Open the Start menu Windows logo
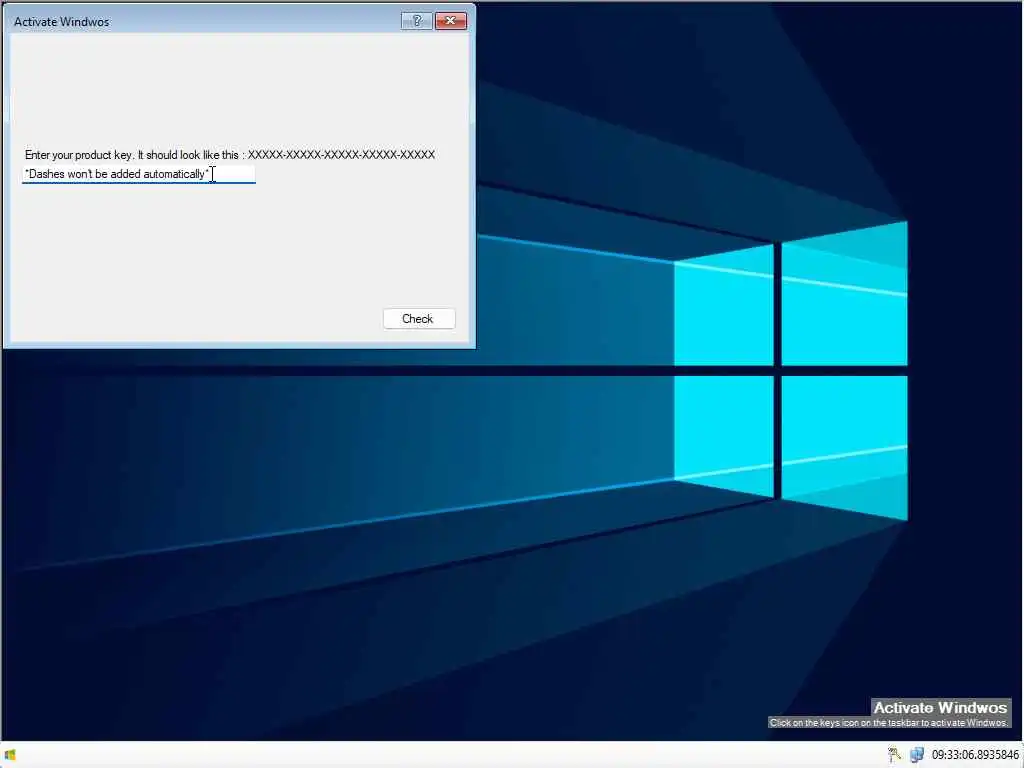Viewport: 1024px width, 768px height. coord(10,755)
